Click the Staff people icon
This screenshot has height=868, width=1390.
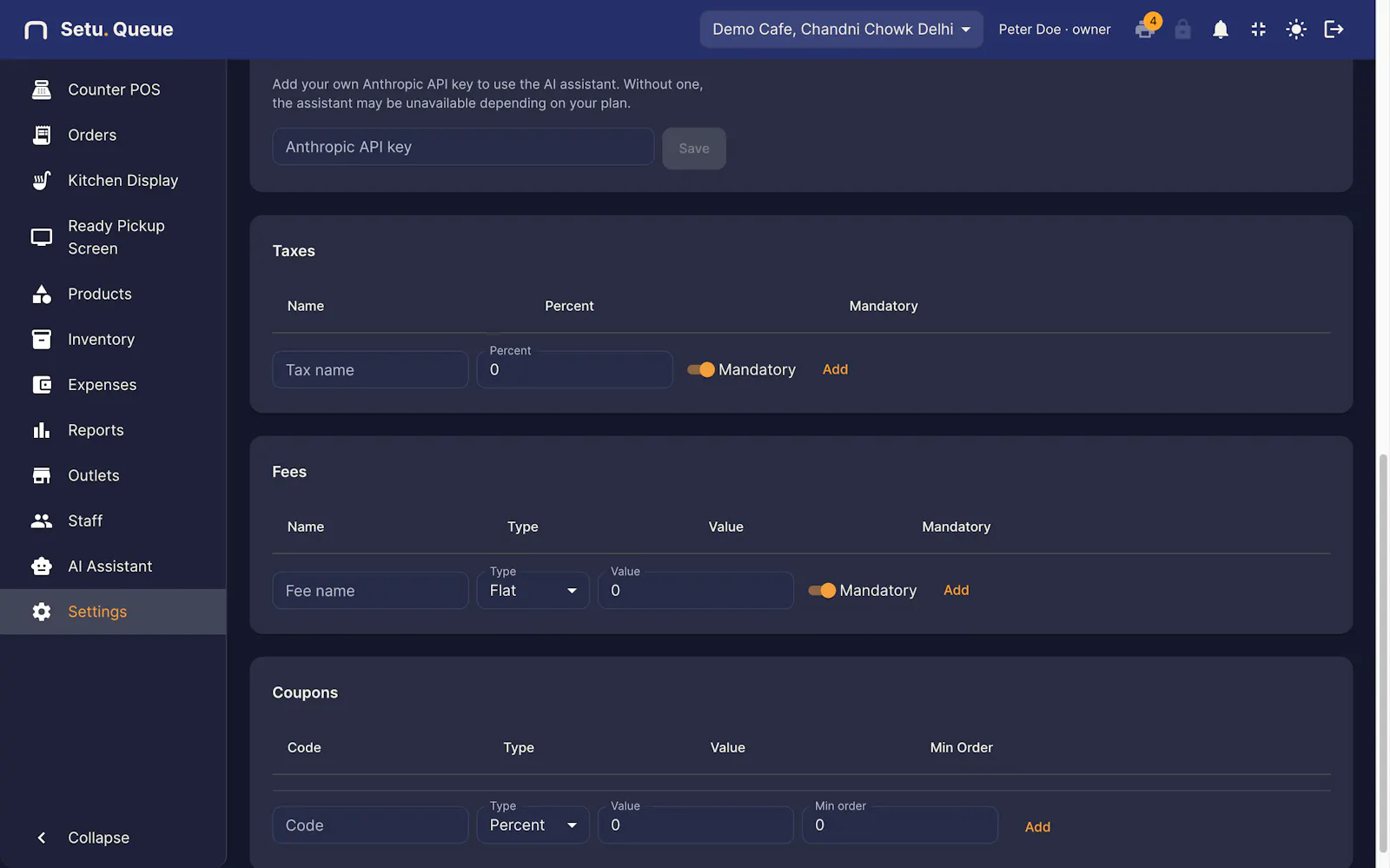[x=42, y=520]
